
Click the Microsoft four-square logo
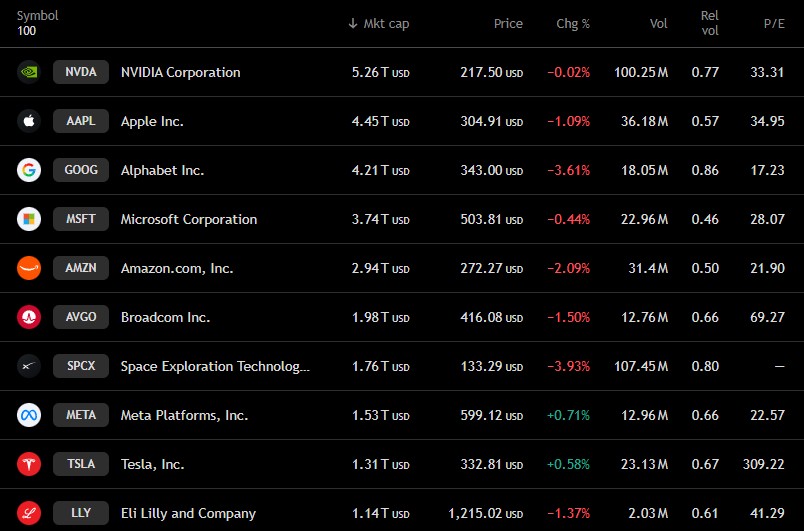coord(29,219)
